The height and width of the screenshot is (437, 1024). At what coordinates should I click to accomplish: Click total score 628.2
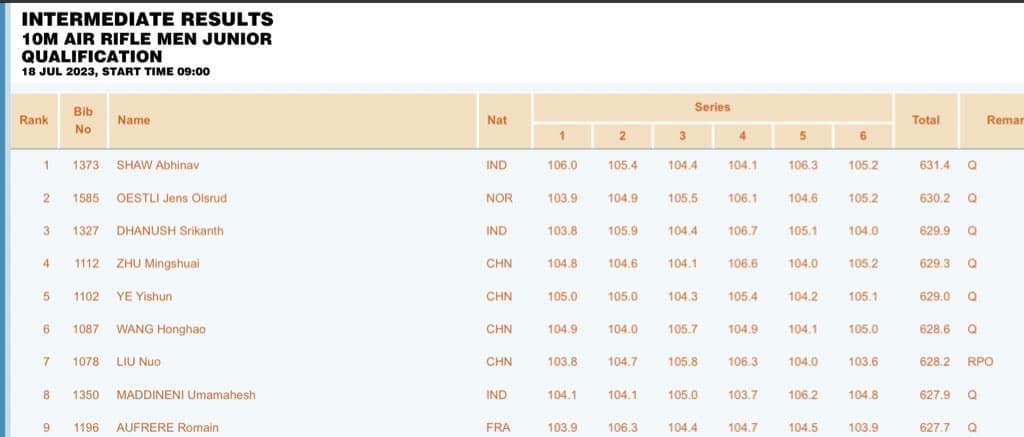(x=935, y=362)
